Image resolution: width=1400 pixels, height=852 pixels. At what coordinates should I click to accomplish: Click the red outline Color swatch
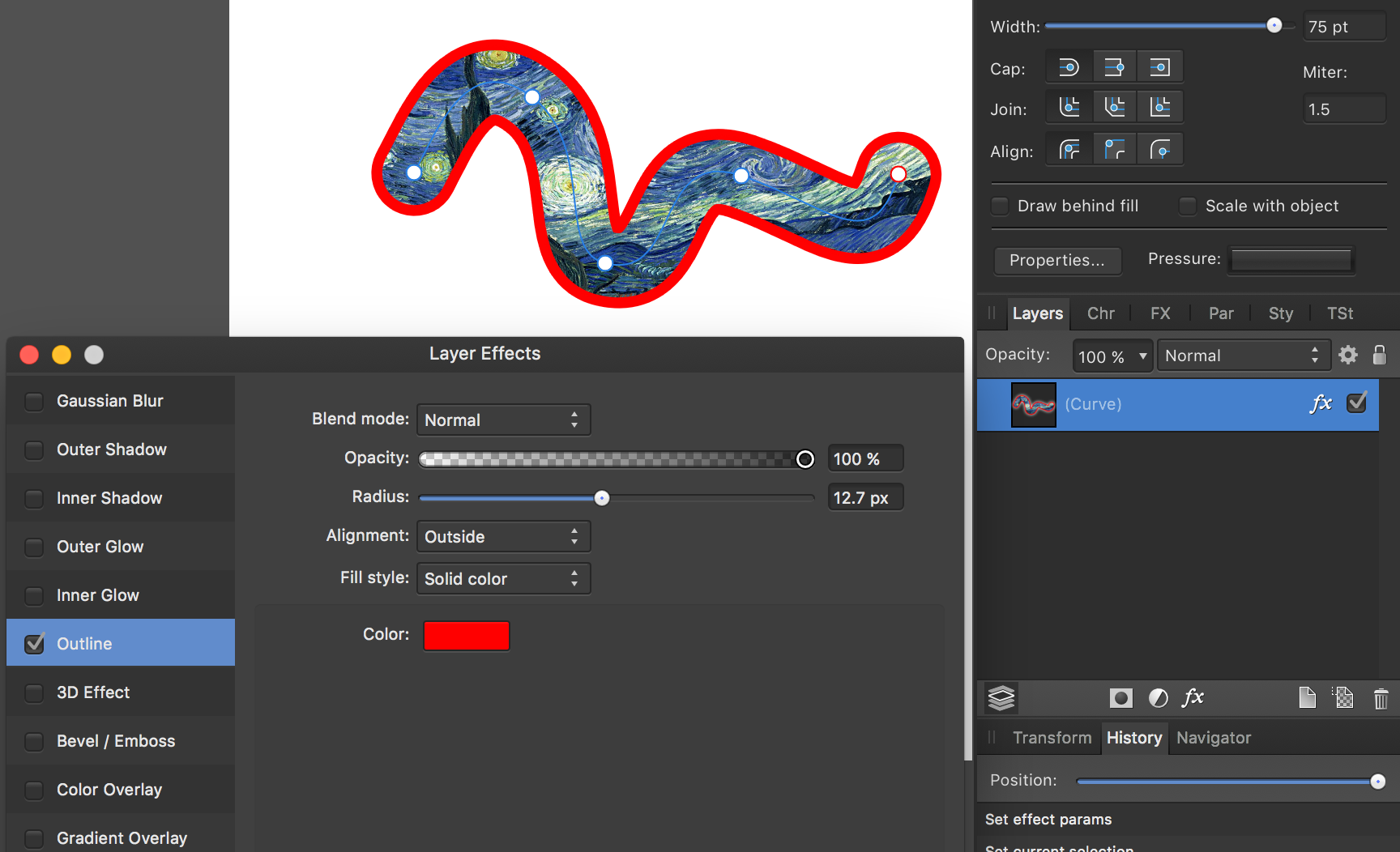[x=467, y=636]
